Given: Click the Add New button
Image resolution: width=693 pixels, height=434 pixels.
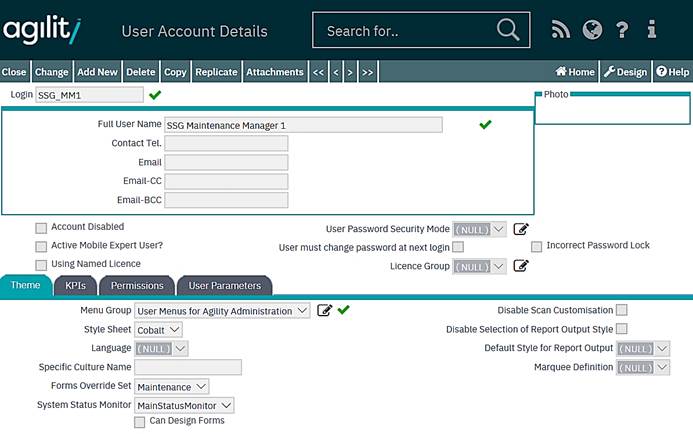Looking at the screenshot, I should click(97, 72).
